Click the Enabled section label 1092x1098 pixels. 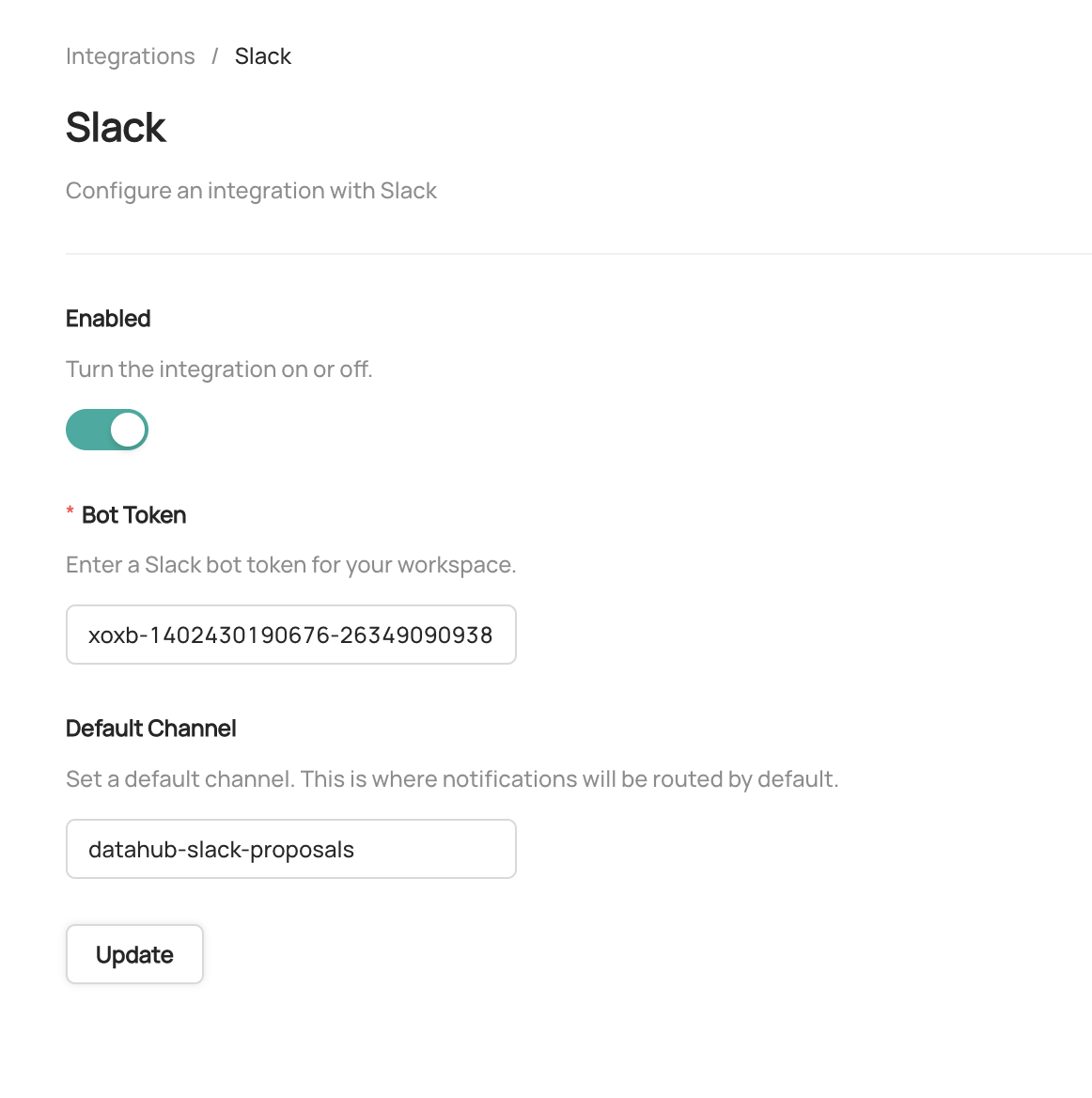coord(108,319)
